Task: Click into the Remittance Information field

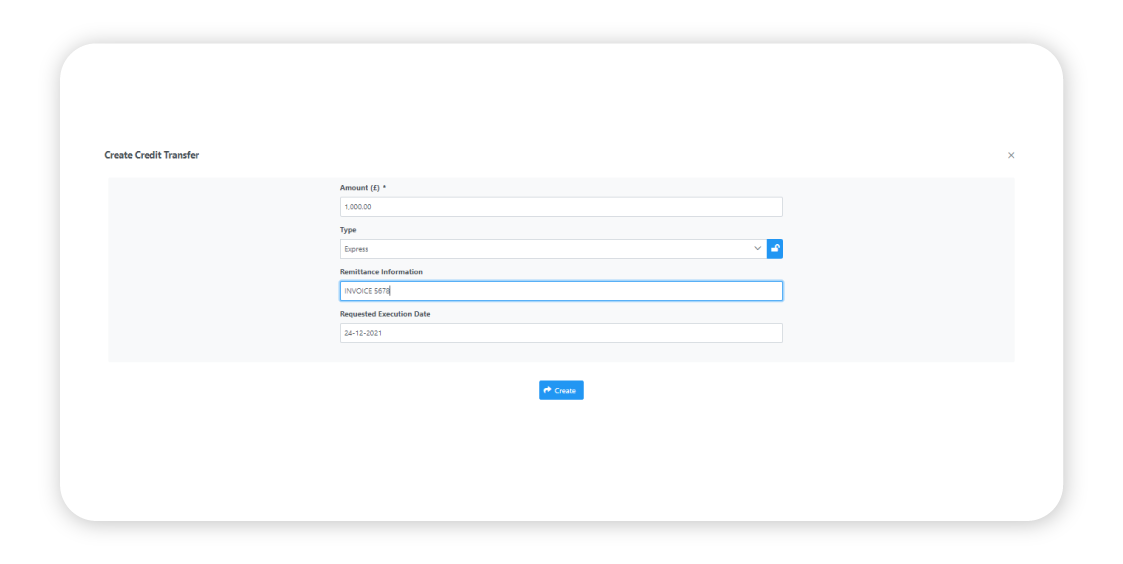Action: pyautogui.click(x=560, y=291)
